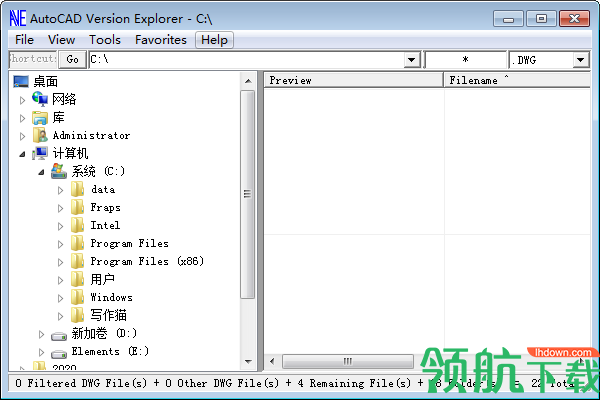Screen dimensions: 600x400
Task: Select the Intel tree row
Action: click(105, 225)
